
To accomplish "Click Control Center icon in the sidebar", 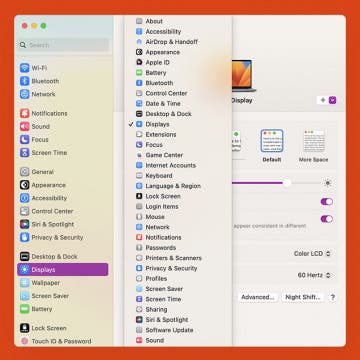I will click(x=24, y=211).
